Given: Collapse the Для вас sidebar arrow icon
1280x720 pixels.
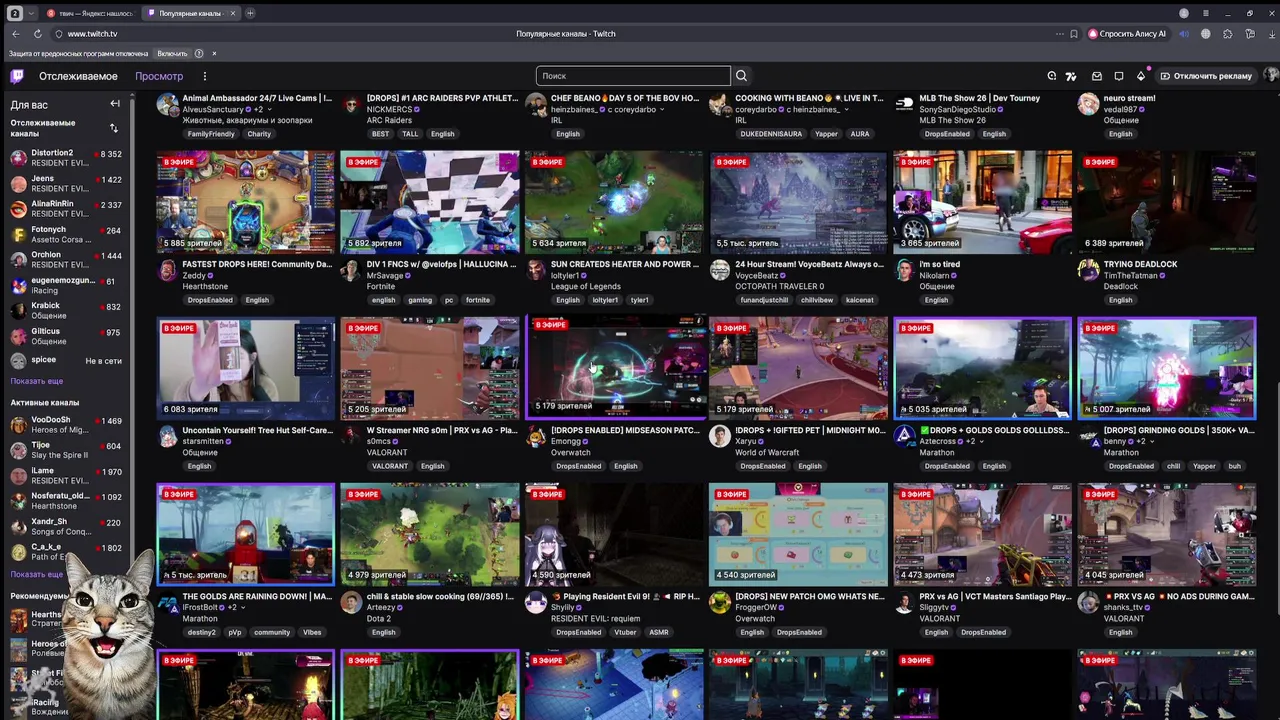Looking at the screenshot, I should click(x=115, y=104).
